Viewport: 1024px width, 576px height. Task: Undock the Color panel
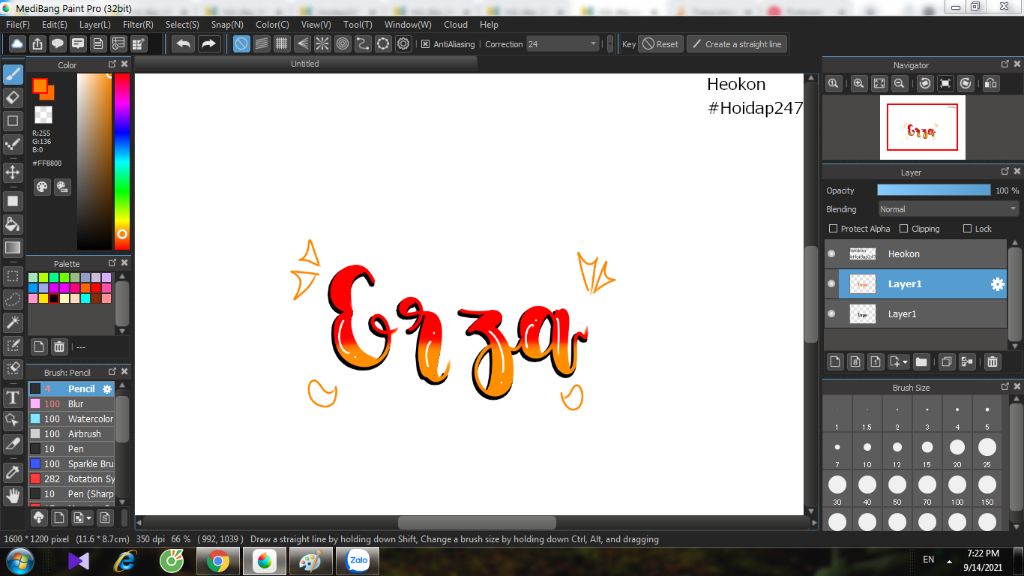(x=112, y=64)
